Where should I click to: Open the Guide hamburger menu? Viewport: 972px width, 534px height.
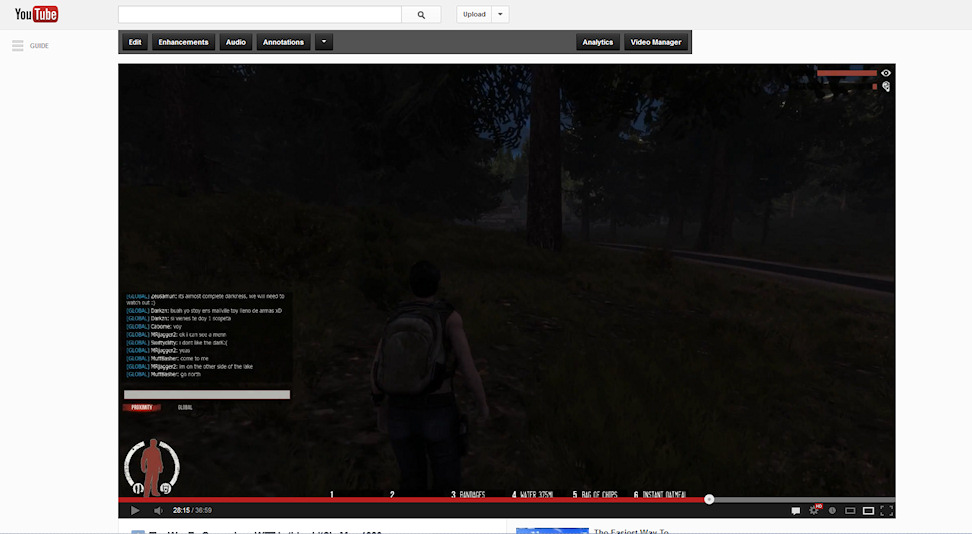point(17,45)
